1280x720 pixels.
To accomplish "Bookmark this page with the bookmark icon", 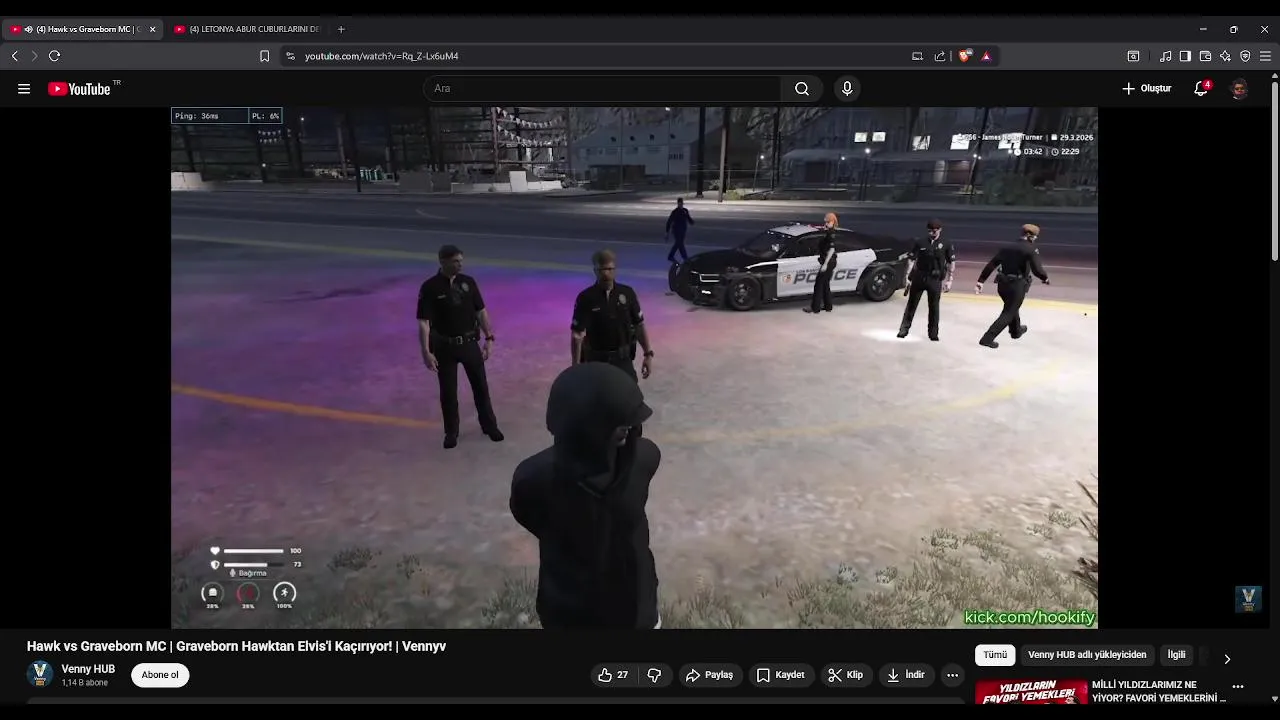I will click(264, 56).
